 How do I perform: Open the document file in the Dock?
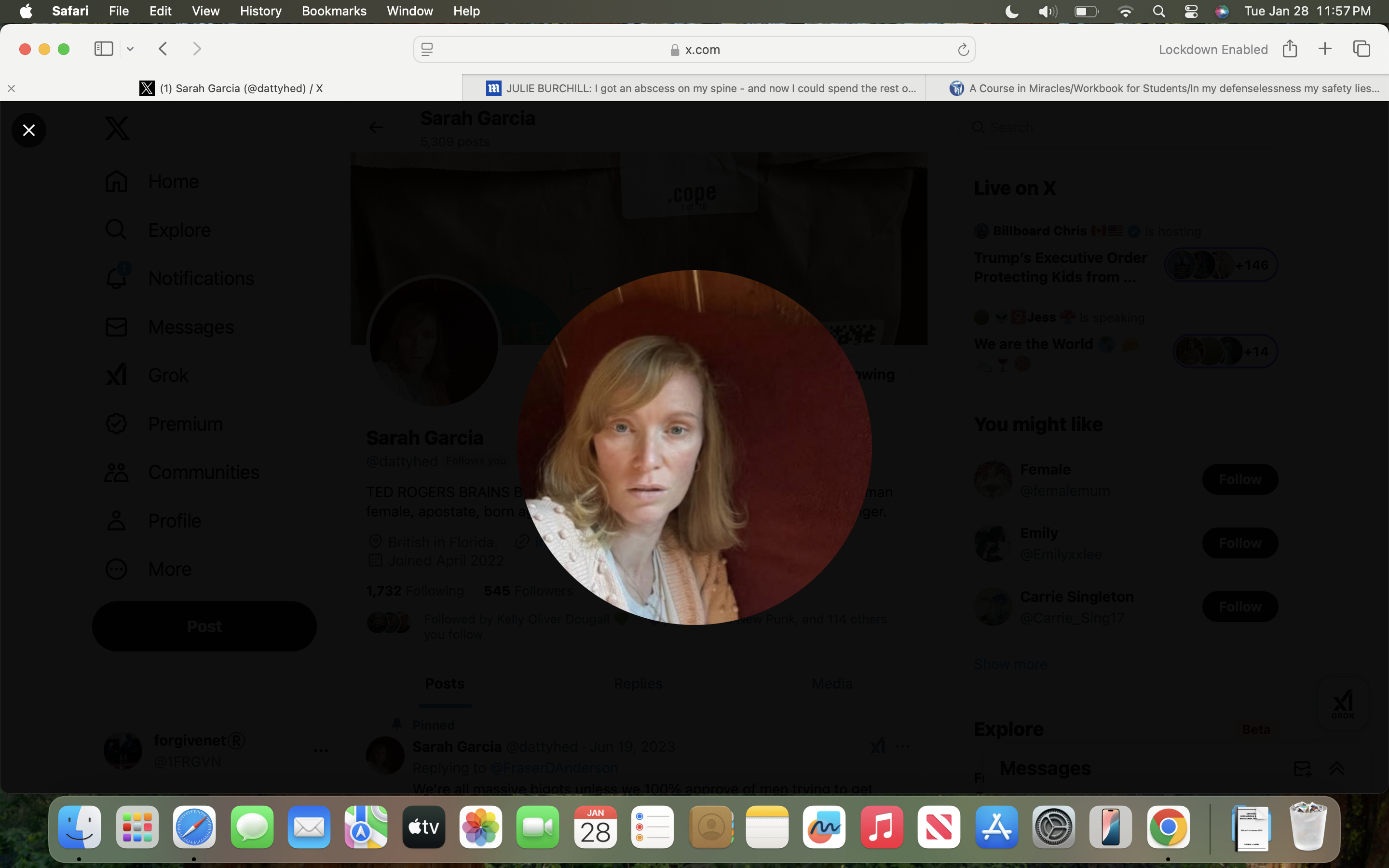tap(1251, 828)
